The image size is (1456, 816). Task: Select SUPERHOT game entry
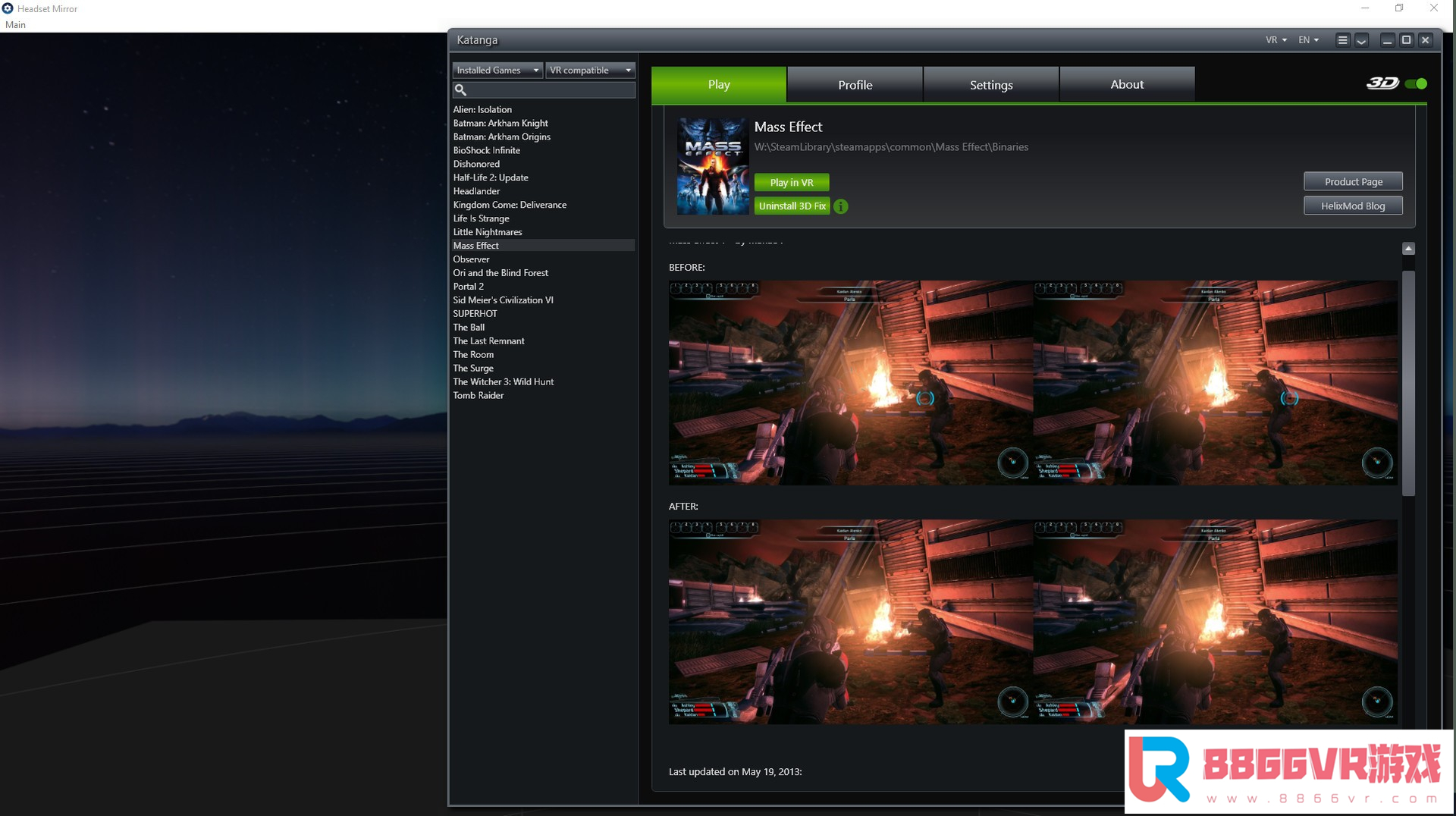coord(543,314)
